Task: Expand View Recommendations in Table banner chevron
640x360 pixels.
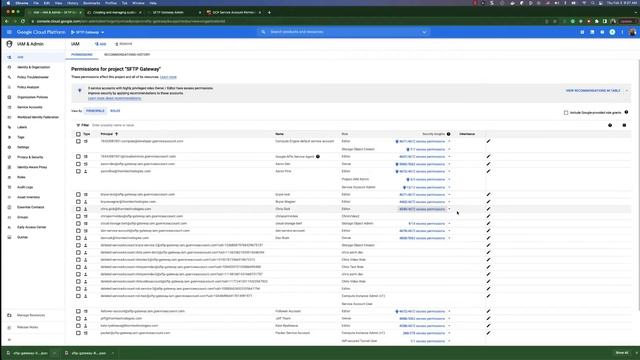Action: (627, 91)
